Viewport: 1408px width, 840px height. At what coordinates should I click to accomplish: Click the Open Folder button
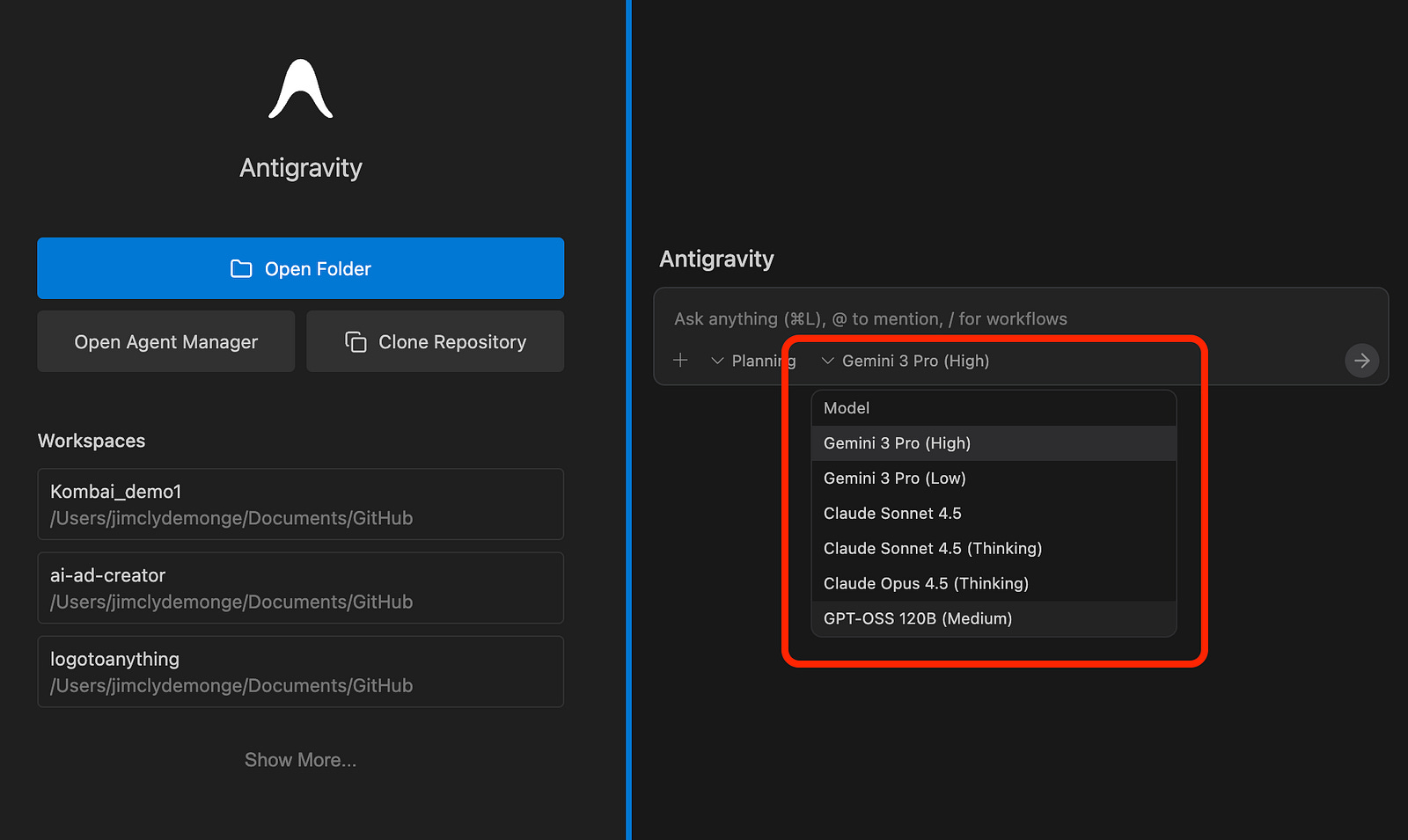coord(300,268)
